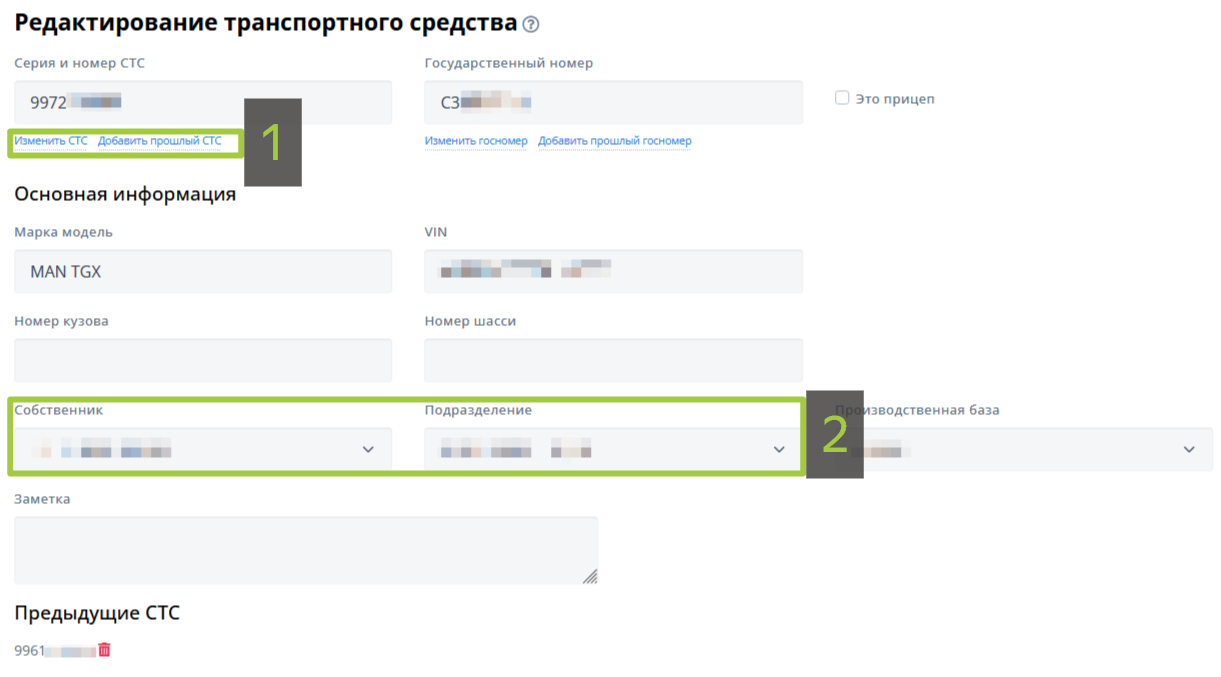Click 'Добавить прошлый СТС' link
The image size is (1221, 677).
point(160,141)
